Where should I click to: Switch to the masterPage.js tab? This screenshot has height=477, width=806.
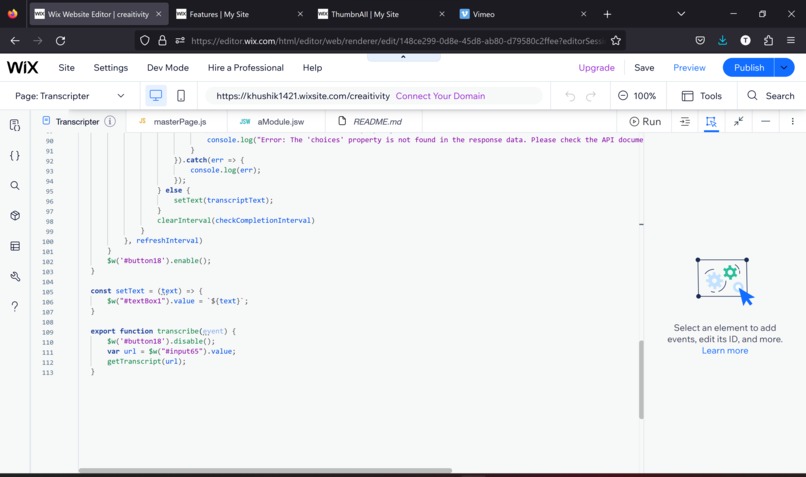point(179,122)
